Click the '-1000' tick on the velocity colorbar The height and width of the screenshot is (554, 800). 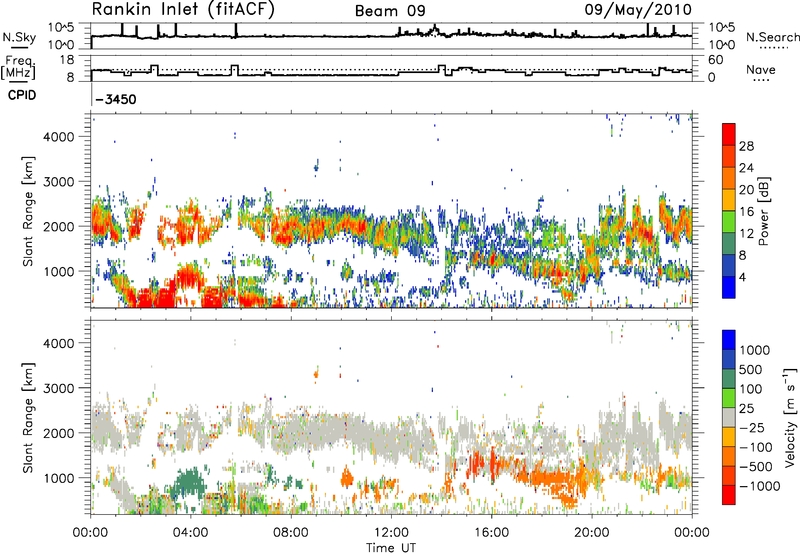point(760,486)
